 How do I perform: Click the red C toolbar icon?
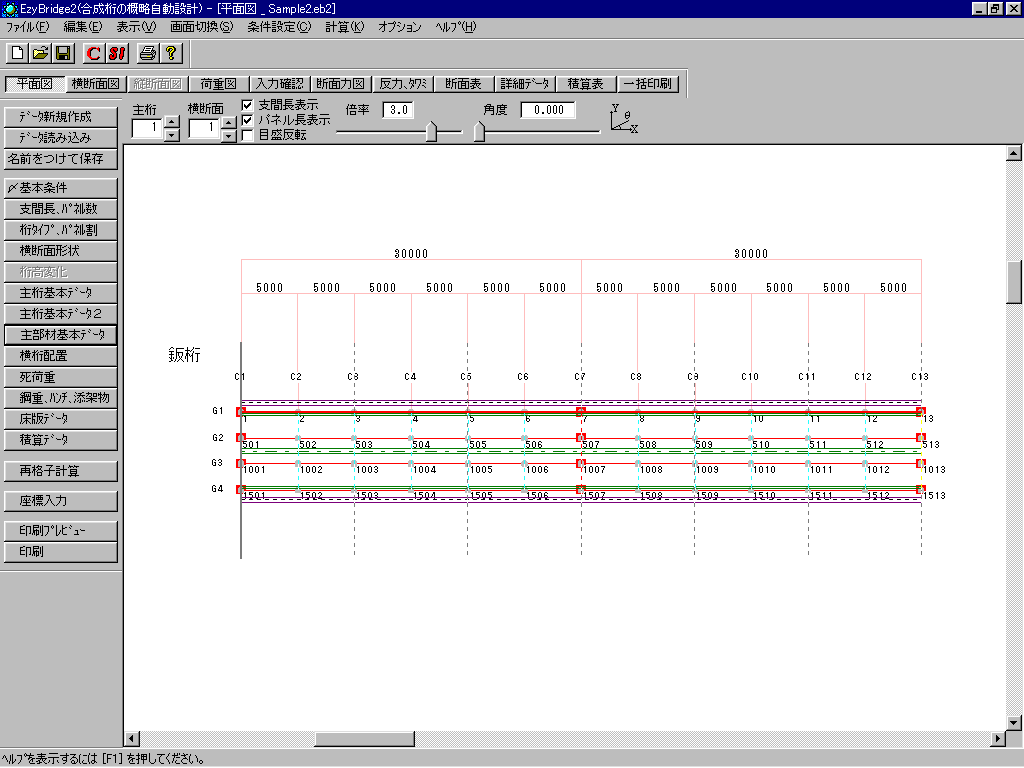pyautogui.click(x=93, y=53)
